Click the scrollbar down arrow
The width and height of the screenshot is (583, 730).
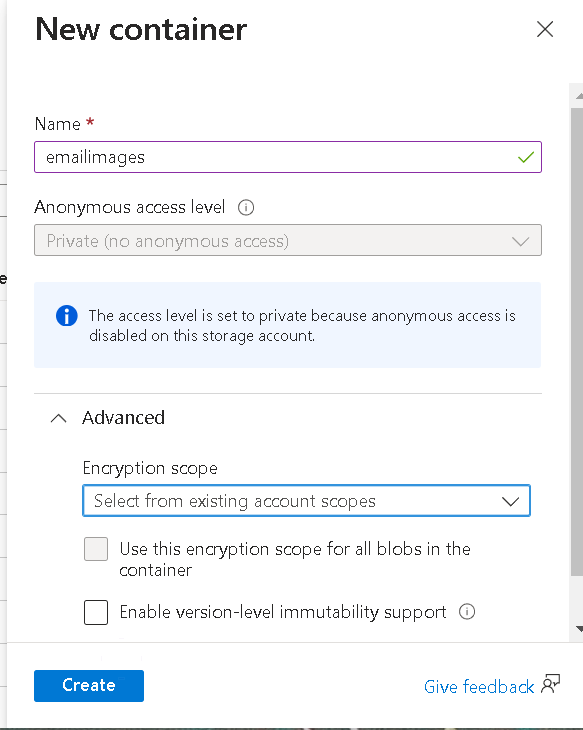tap(579, 629)
